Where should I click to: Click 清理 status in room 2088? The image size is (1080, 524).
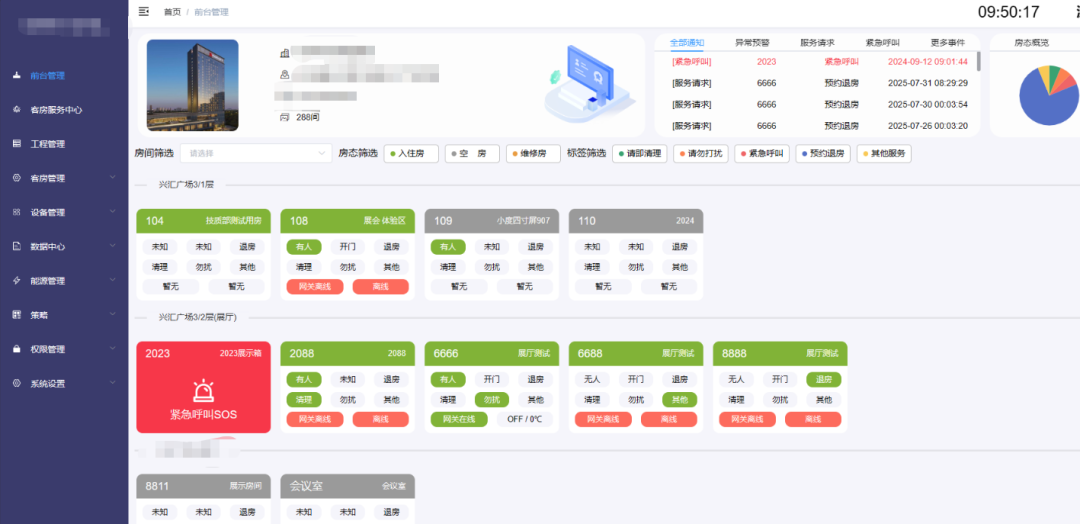(x=304, y=399)
